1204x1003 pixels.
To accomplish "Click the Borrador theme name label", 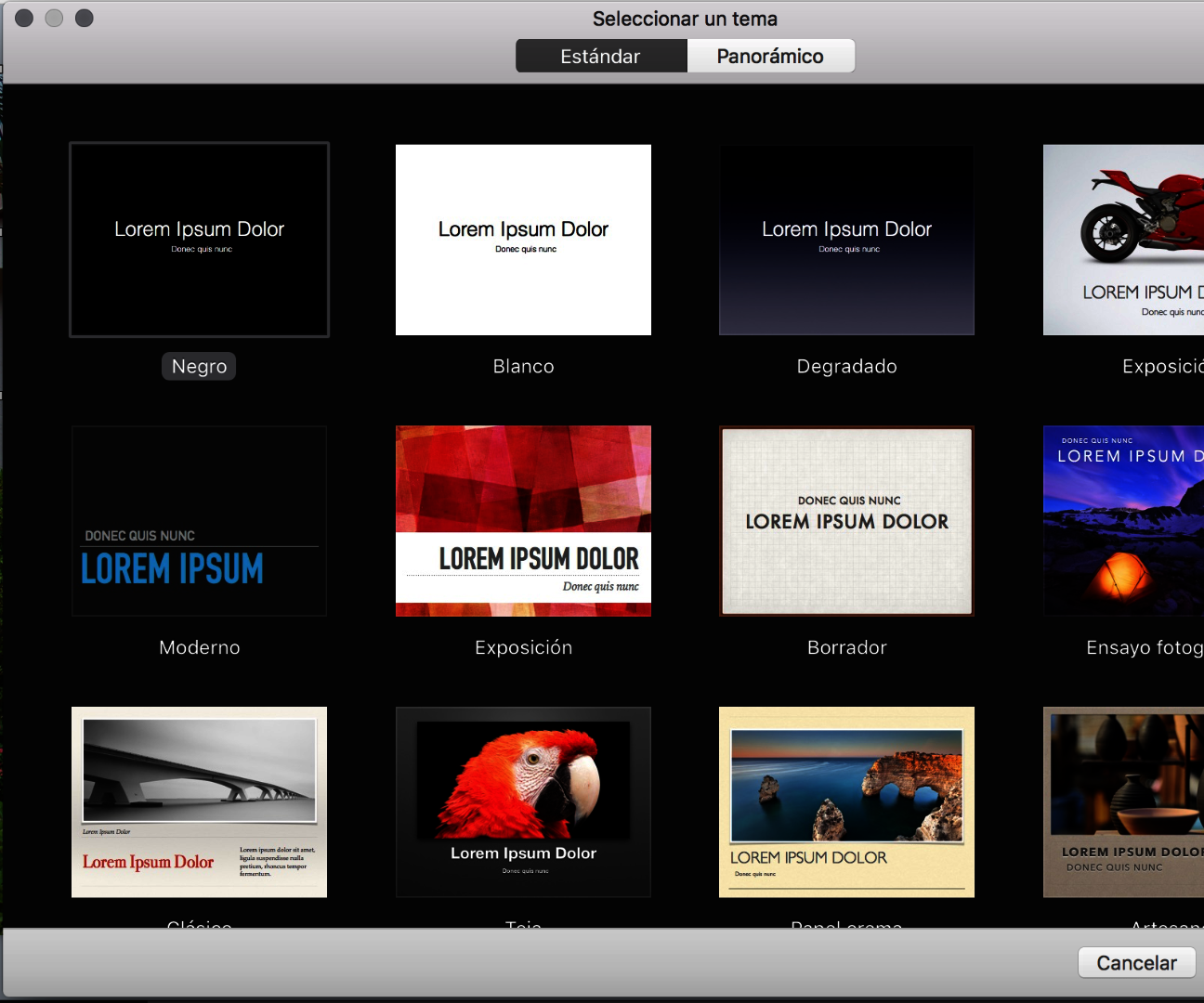I will [x=846, y=647].
